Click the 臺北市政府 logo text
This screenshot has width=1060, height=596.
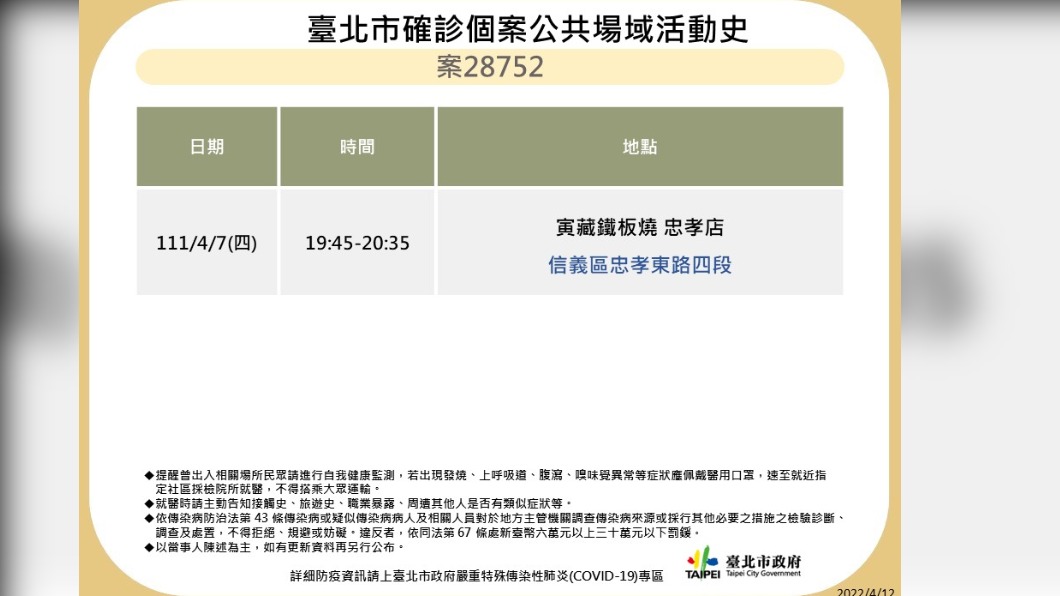[x=763, y=562]
